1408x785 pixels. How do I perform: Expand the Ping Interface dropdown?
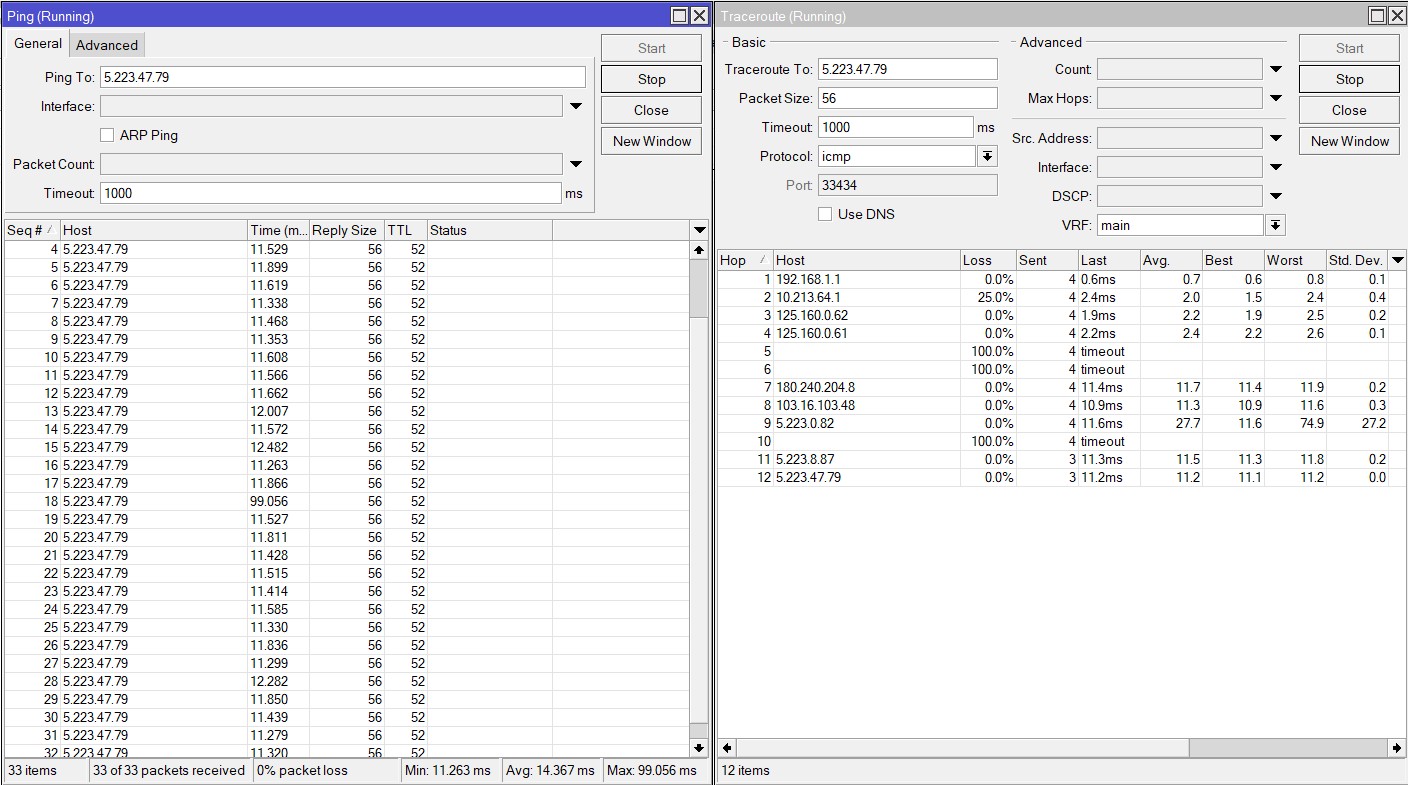pos(576,107)
